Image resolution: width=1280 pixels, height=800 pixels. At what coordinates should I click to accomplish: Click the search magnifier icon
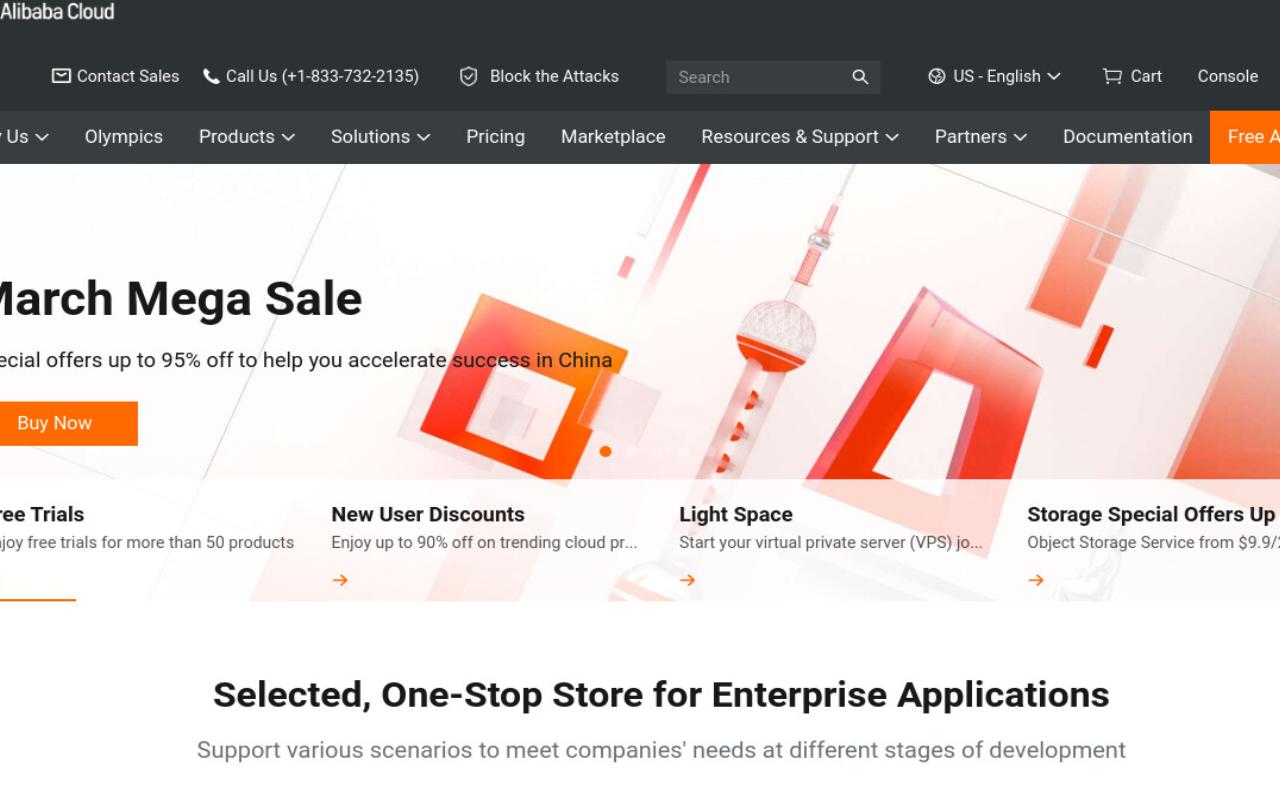click(860, 77)
